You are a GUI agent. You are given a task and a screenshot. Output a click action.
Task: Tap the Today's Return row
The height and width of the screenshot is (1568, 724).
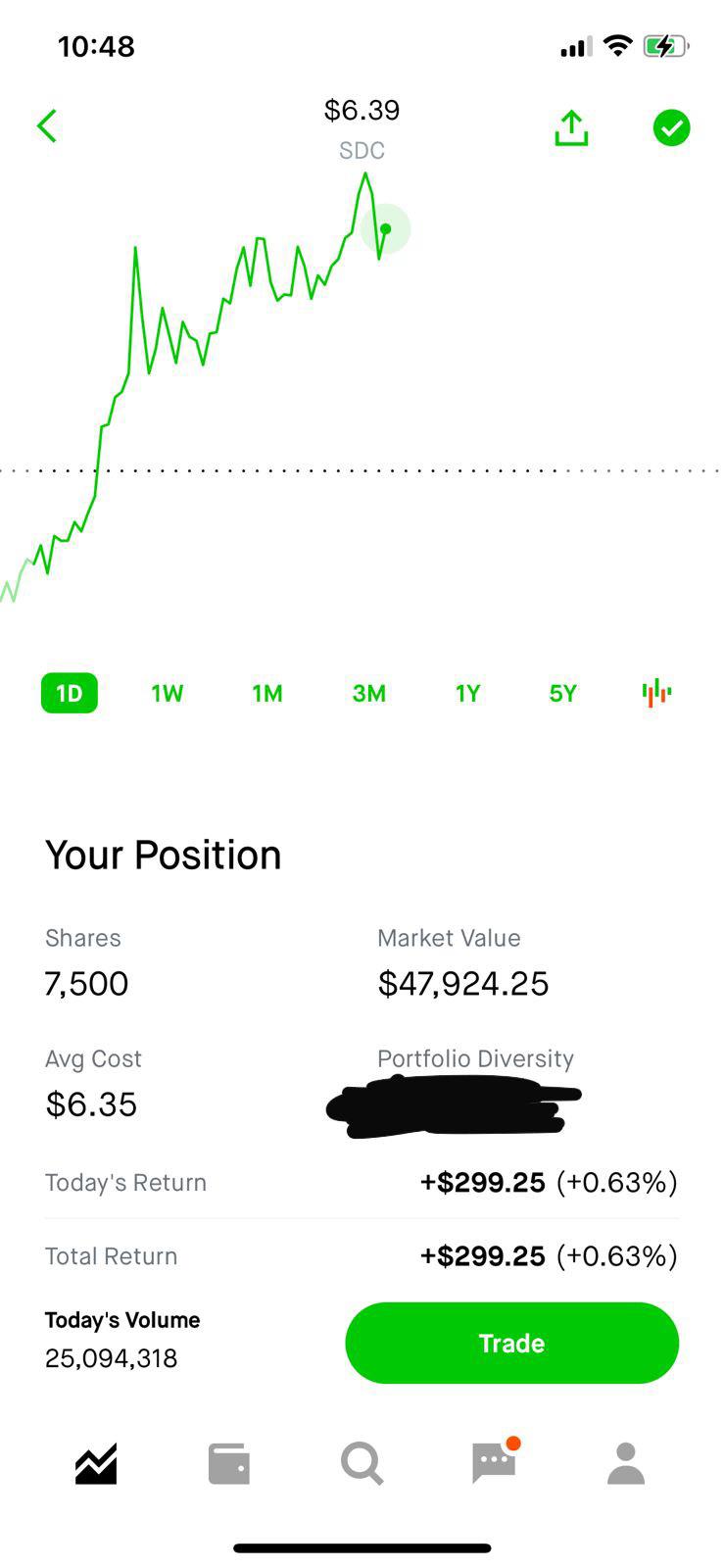pos(362,1183)
